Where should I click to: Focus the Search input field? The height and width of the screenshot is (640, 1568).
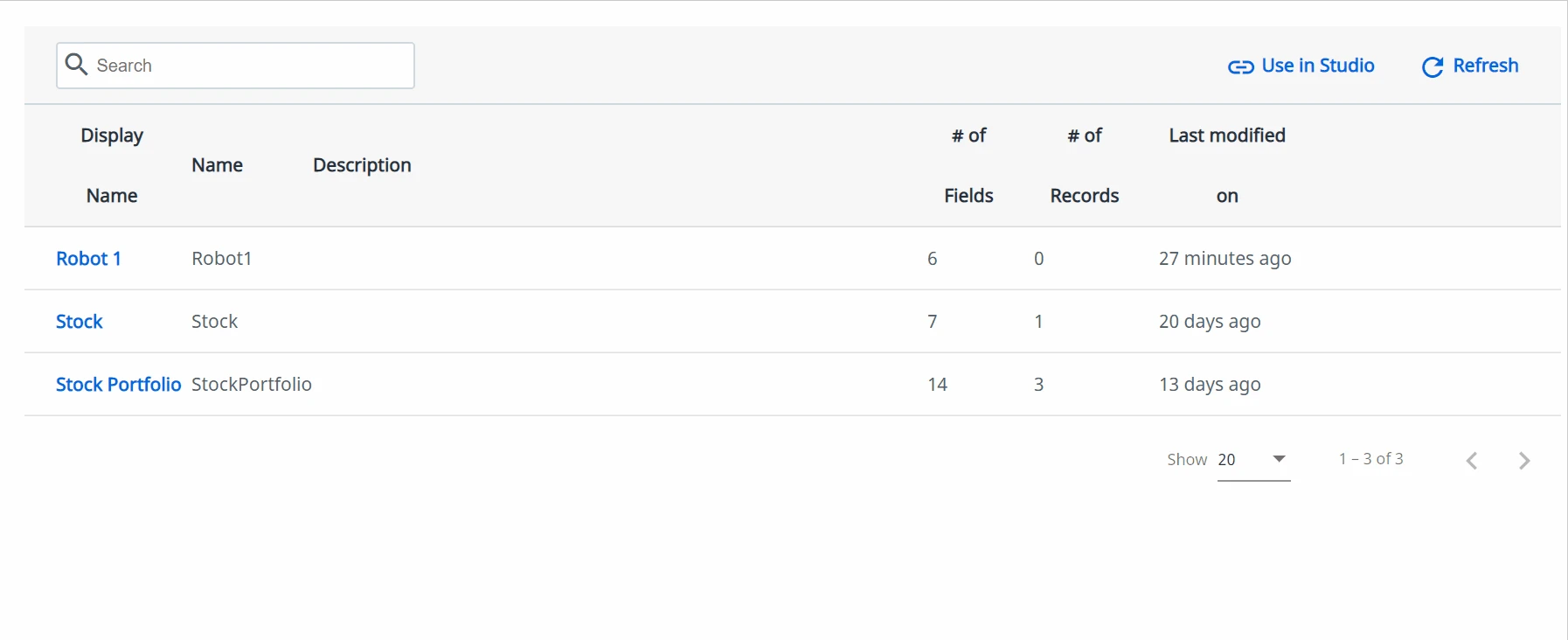[235, 66]
